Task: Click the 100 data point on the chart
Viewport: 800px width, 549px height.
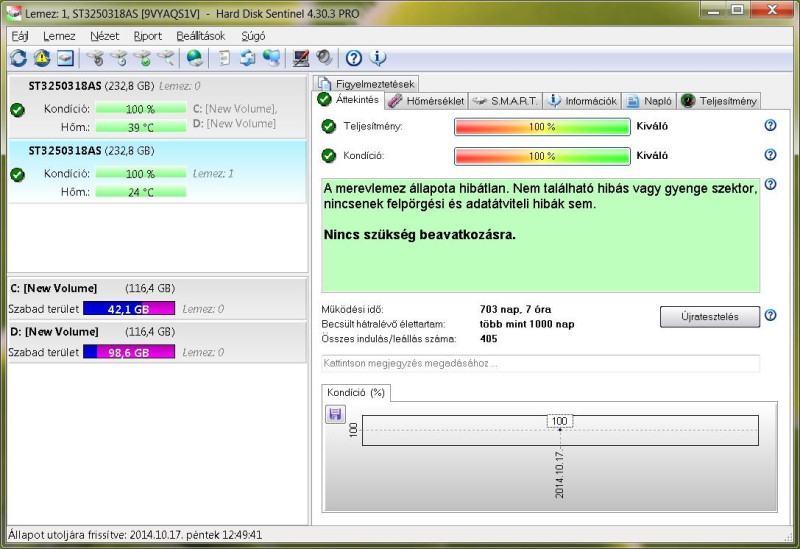Action: tap(560, 421)
